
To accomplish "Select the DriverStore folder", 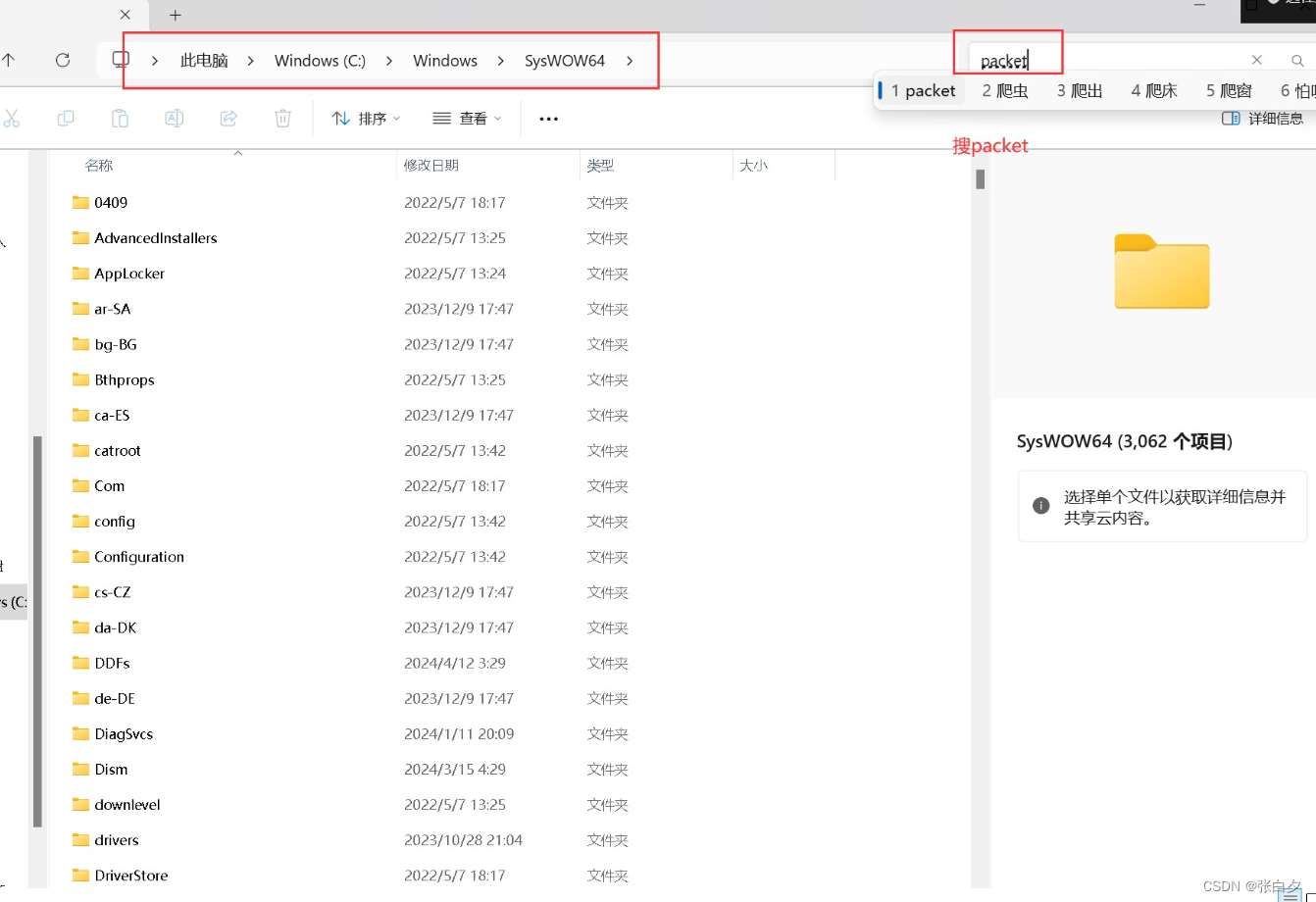I will pyautogui.click(x=131, y=876).
